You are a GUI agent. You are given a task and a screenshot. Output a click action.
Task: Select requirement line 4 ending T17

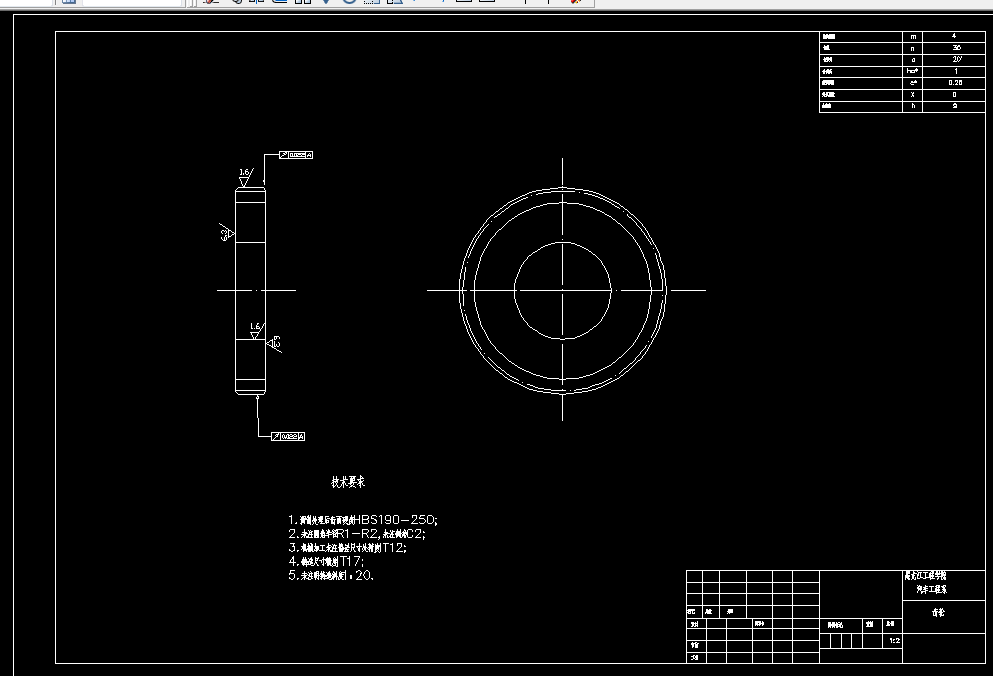coord(326,561)
